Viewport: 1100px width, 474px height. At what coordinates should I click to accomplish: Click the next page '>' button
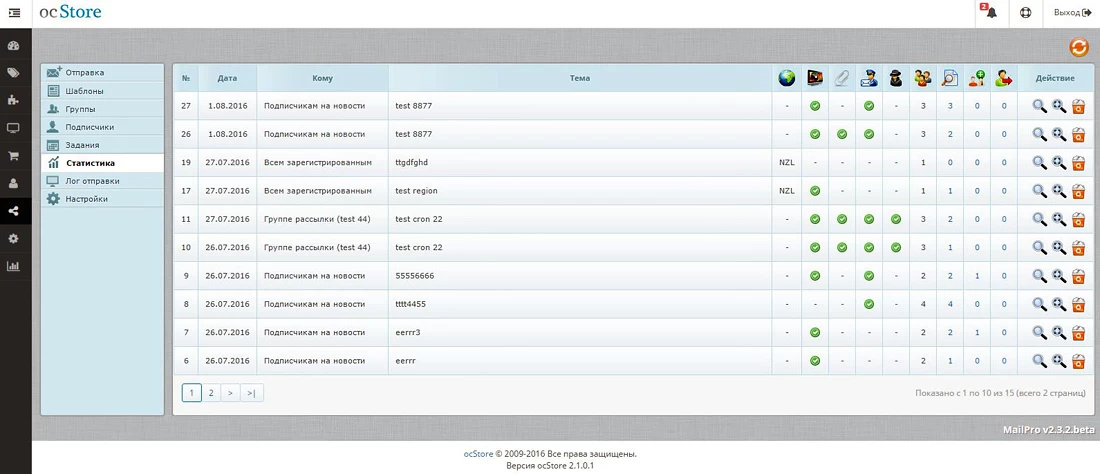click(230, 393)
